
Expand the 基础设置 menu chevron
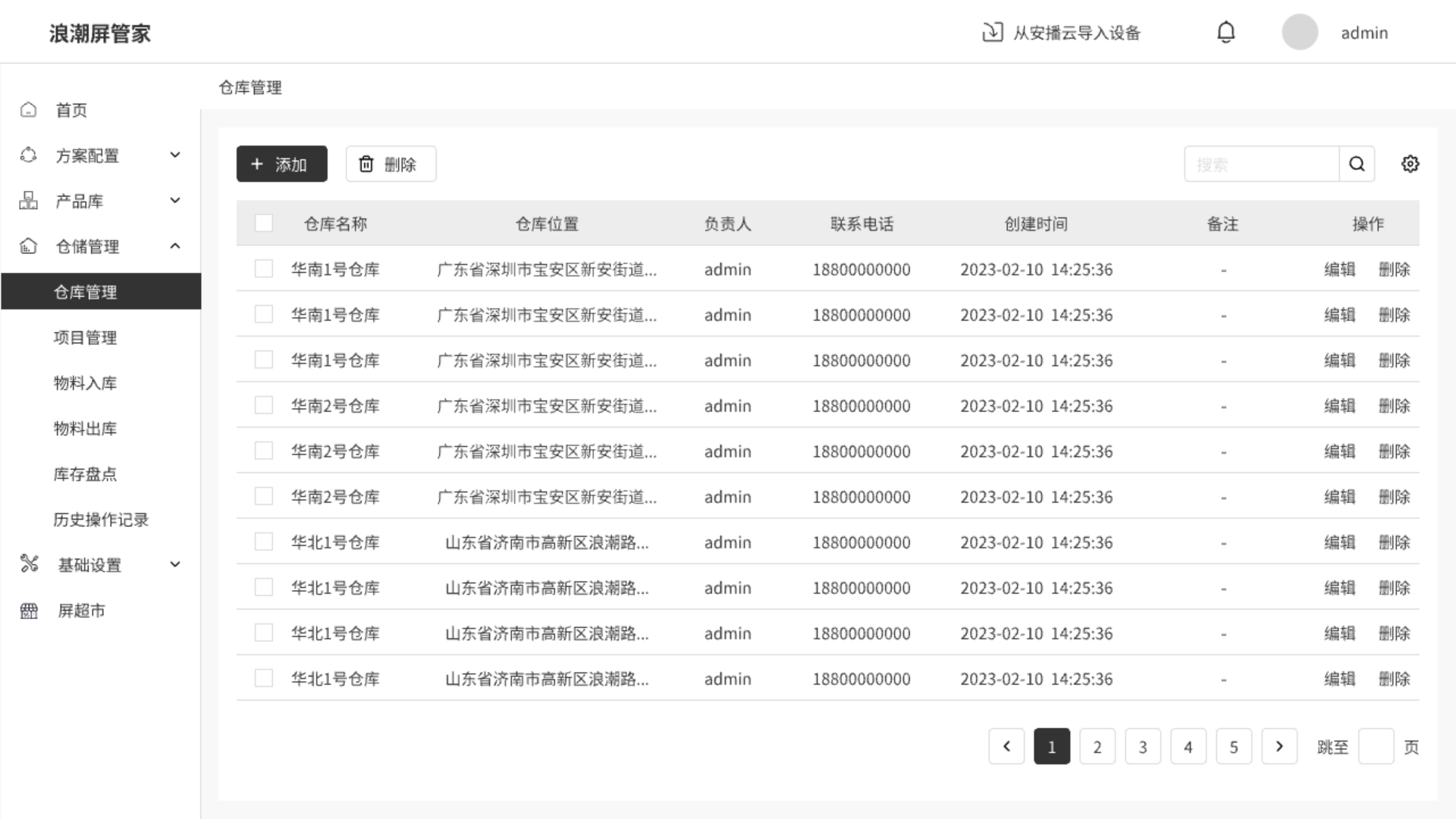point(175,564)
